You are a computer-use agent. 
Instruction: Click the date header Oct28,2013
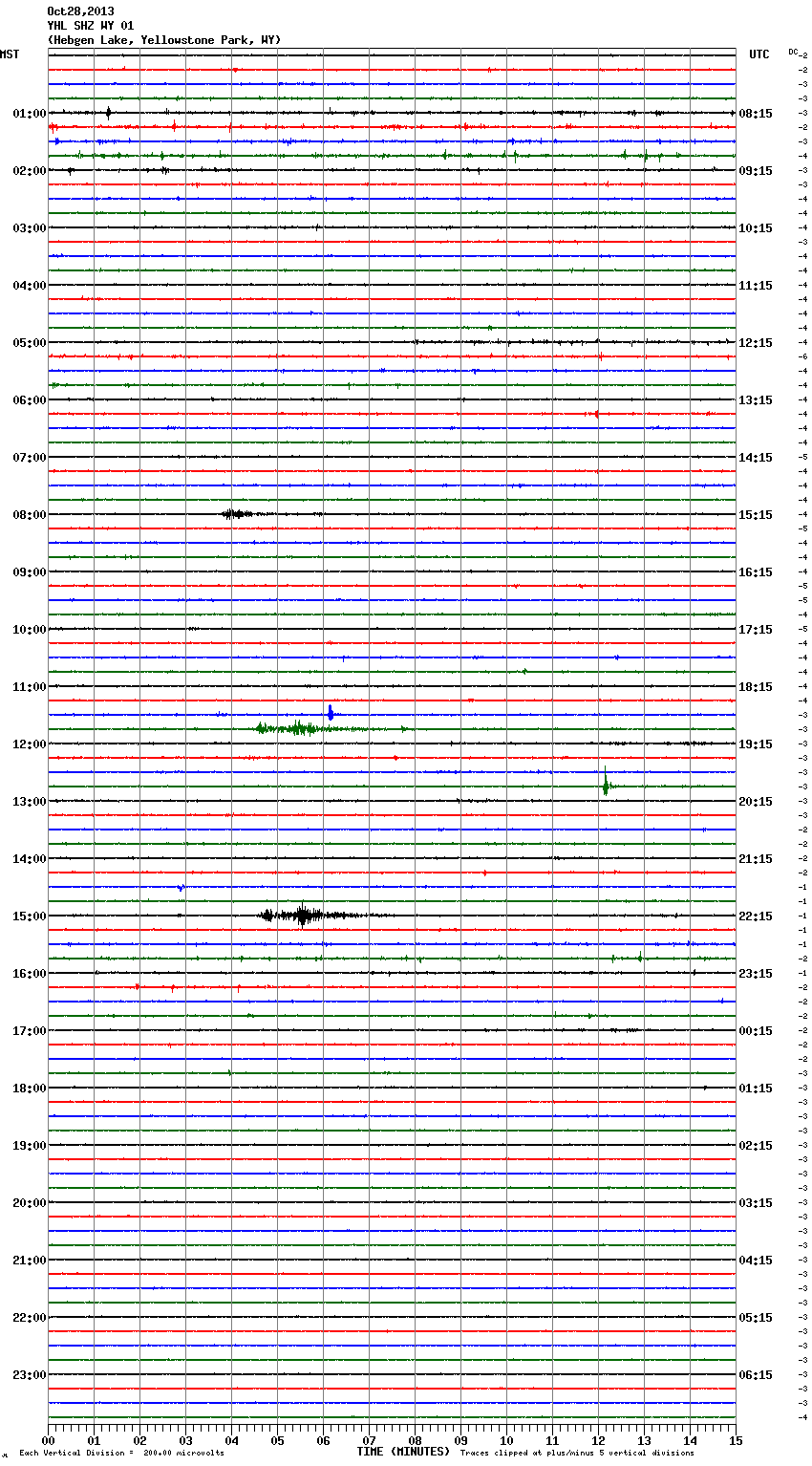[80, 11]
